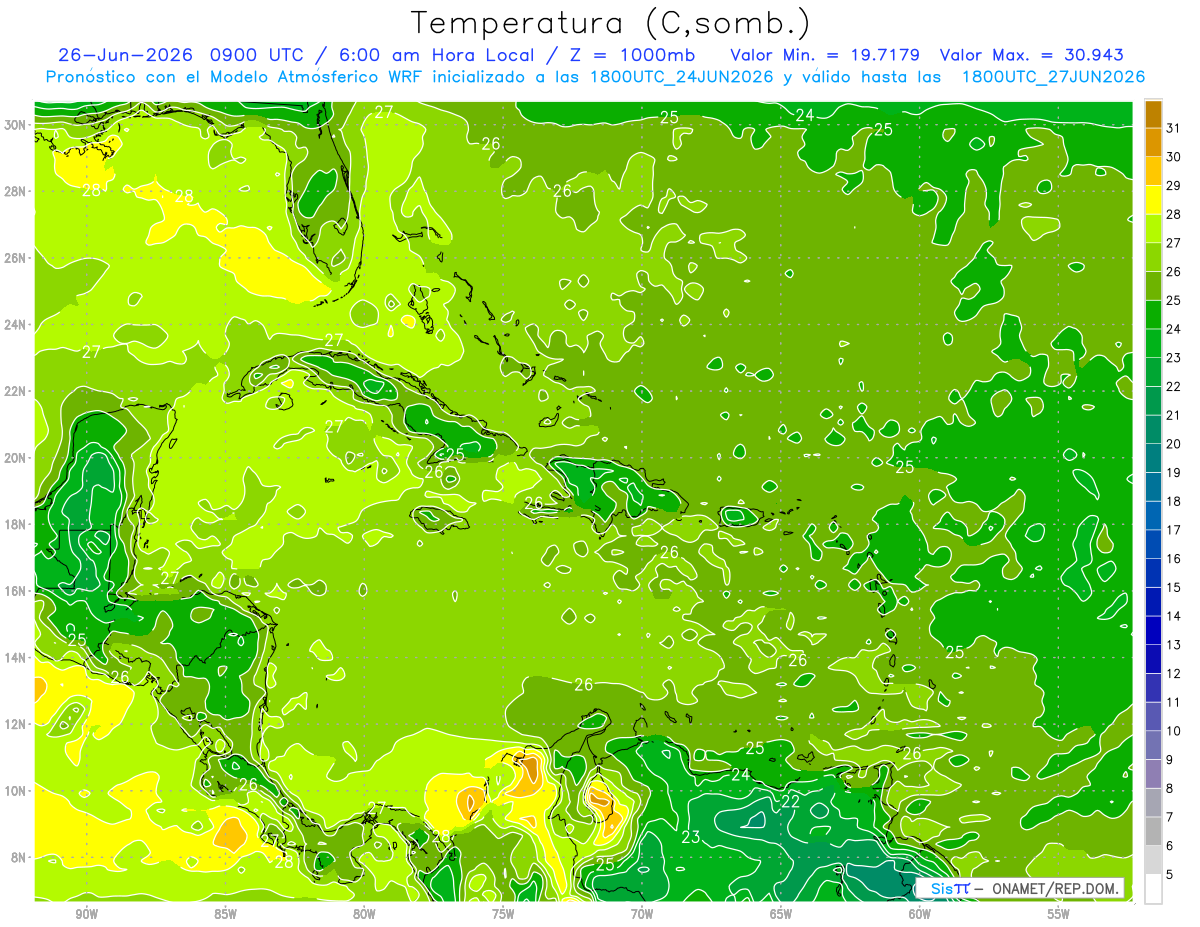Click the "70W" longitude axis label

click(642, 914)
